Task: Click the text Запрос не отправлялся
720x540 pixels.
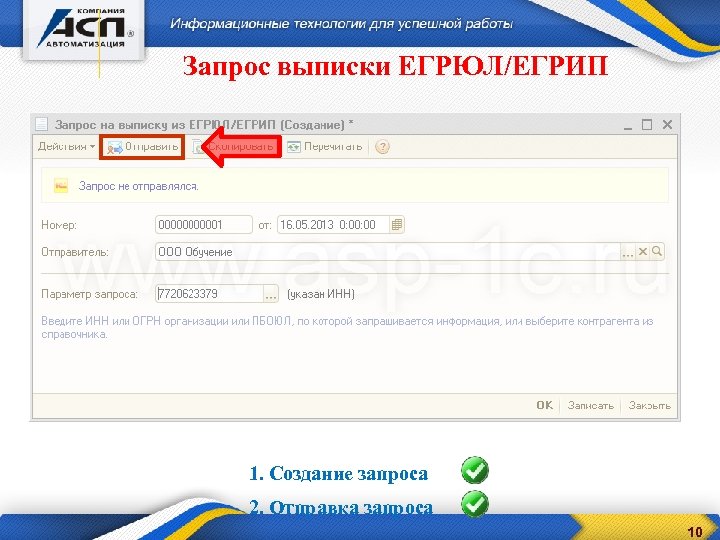Action: [138, 186]
